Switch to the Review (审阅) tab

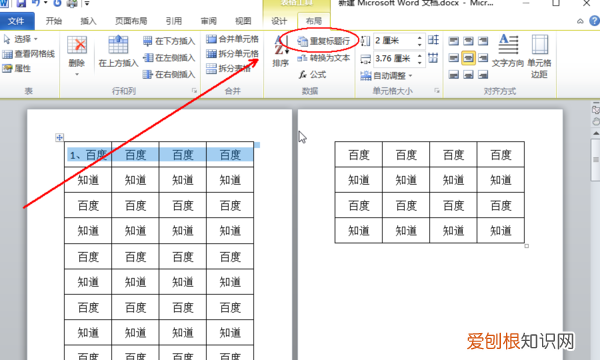click(x=209, y=21)
